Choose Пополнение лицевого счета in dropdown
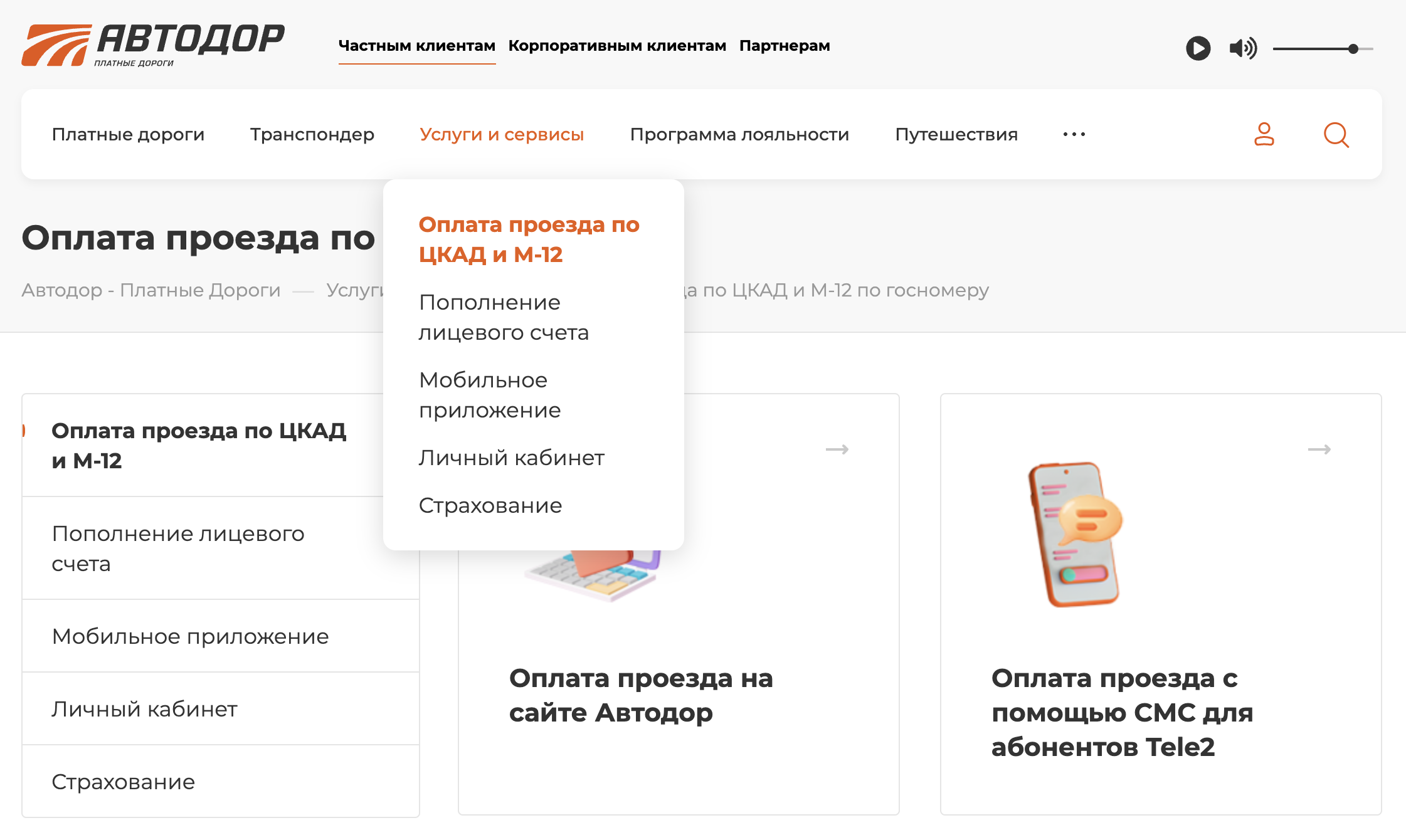 pos(504,317)
